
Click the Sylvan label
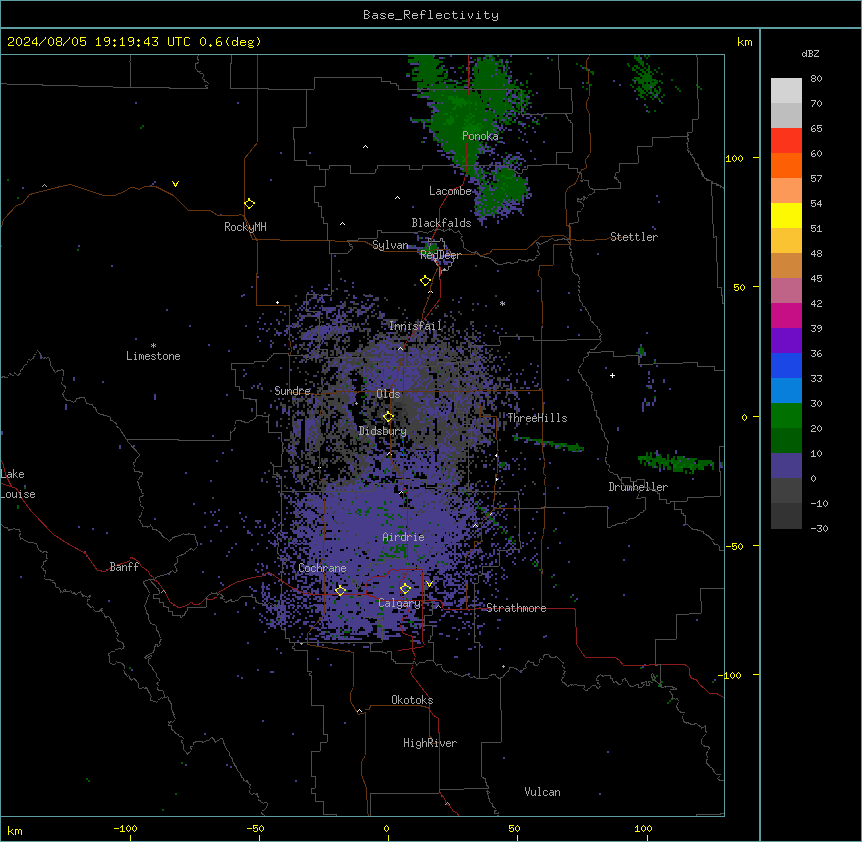(390, 245)
